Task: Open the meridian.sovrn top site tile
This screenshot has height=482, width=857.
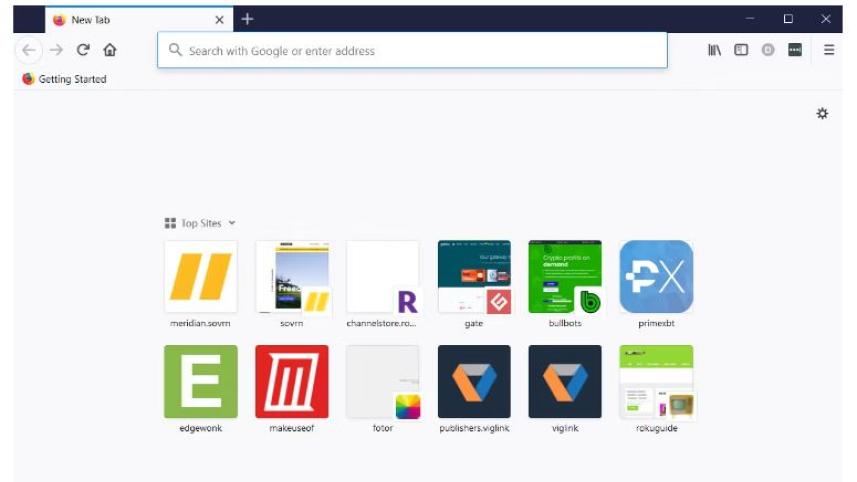Action: point(201,277)
